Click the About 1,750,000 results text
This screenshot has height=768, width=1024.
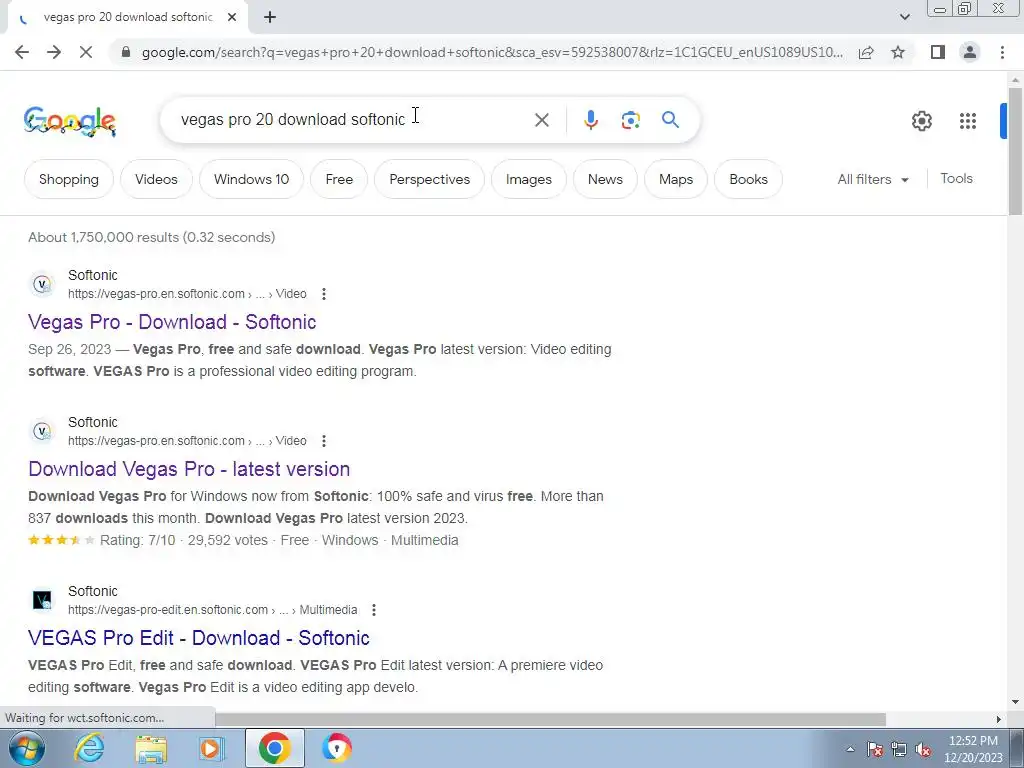pyautogui.click(x=152, y=237)
